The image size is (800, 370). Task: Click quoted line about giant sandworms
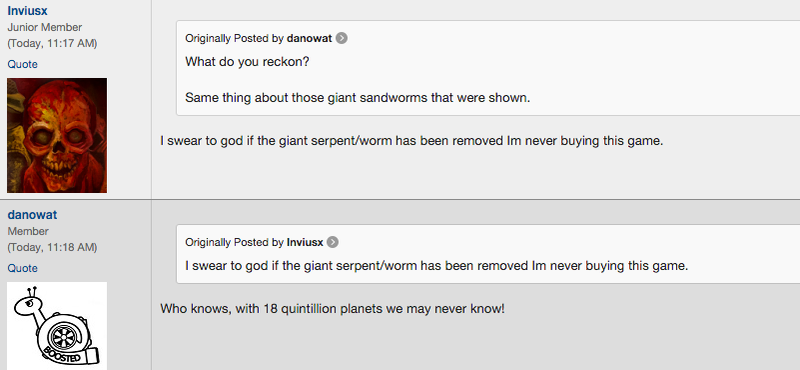click(358, 97)
